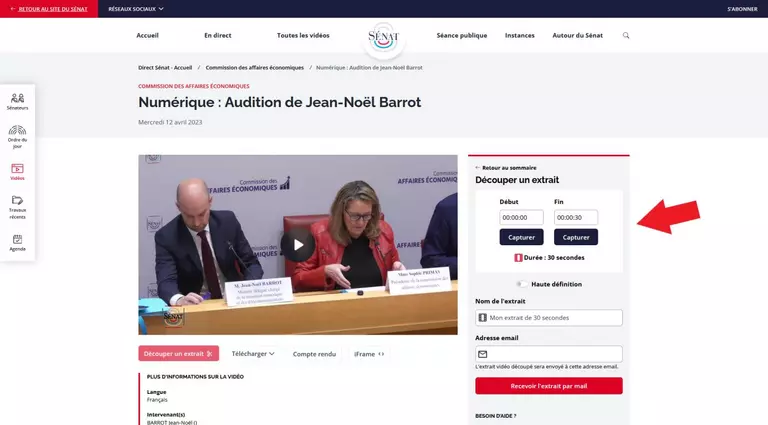
Task: Expand the Télécharger dropdown
Action: click(253, 353)
